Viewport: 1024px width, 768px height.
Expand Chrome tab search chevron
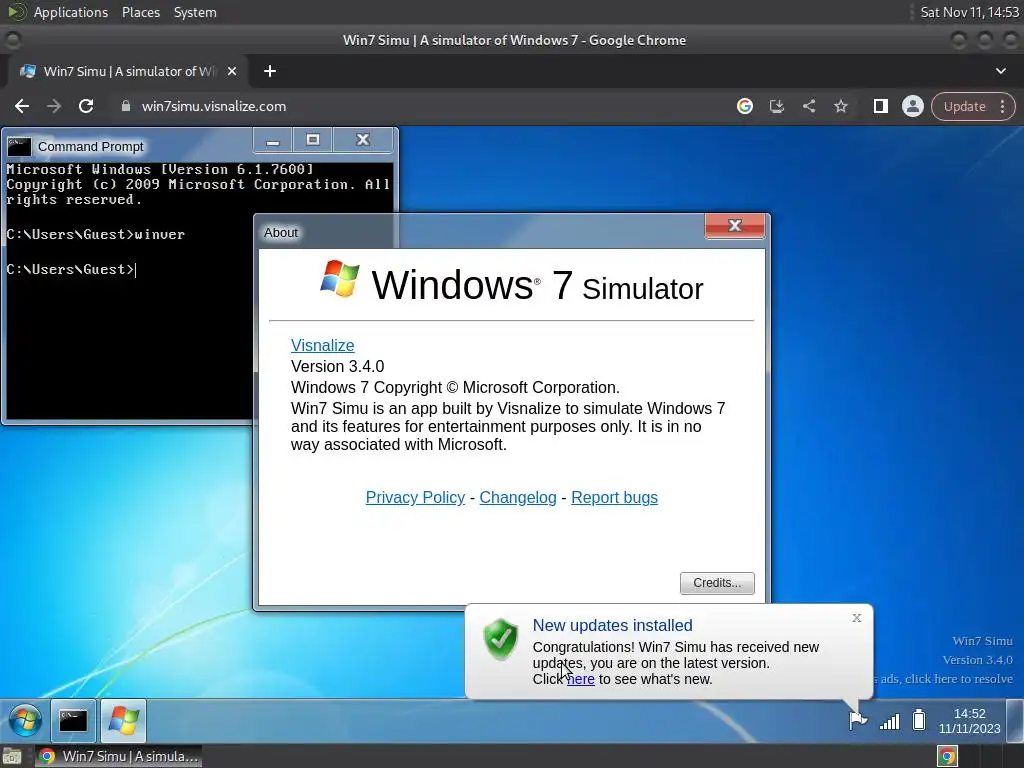(x=1000, y=71)
